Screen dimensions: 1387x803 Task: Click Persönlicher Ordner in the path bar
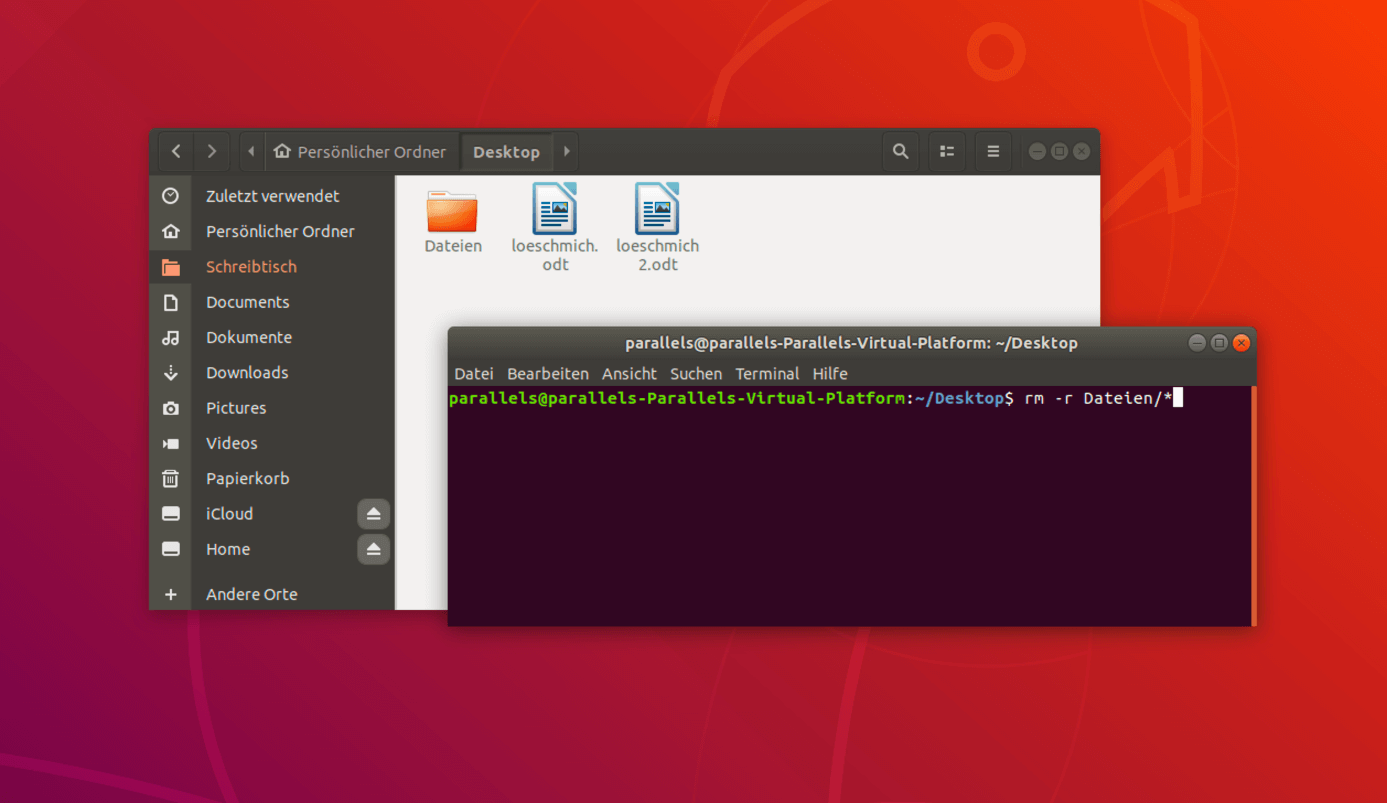(x=360, y=152)
